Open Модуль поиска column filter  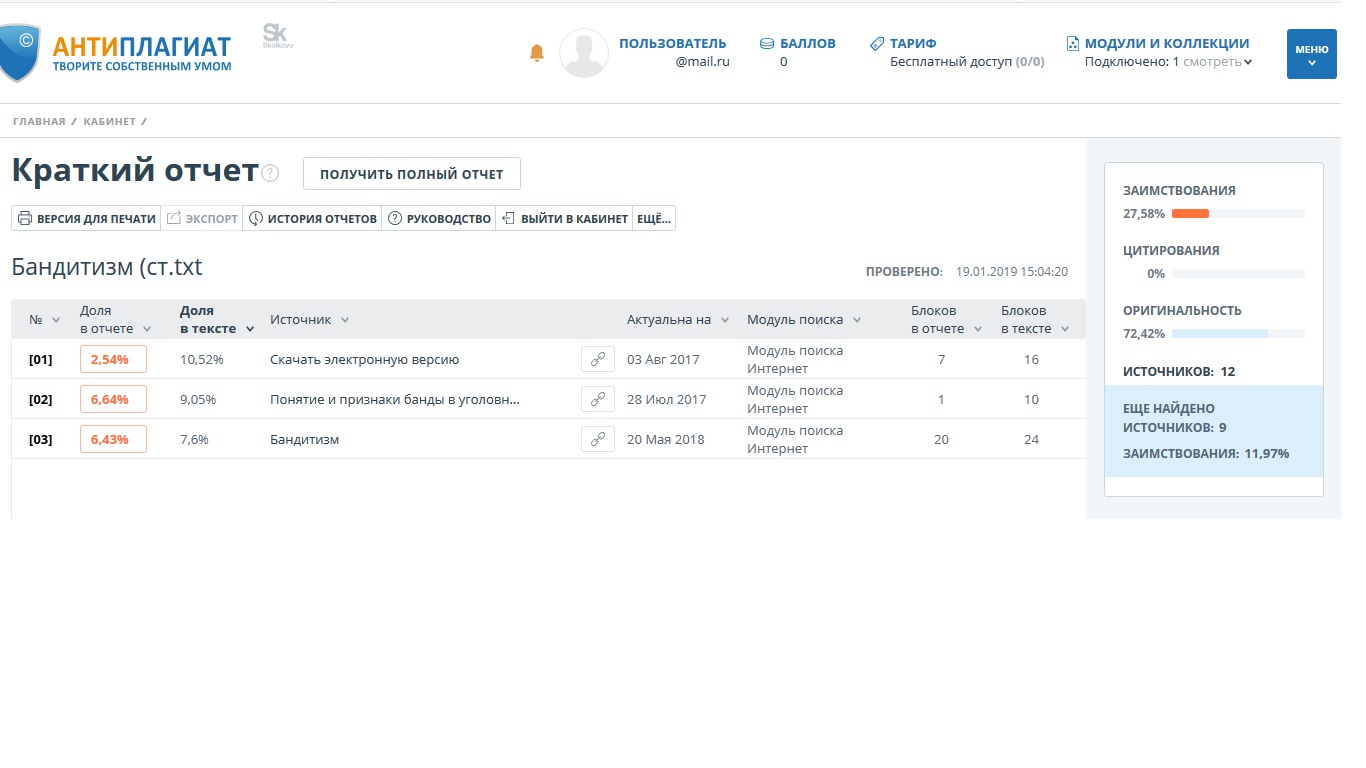pyautogui.click(x=803, y=320)
